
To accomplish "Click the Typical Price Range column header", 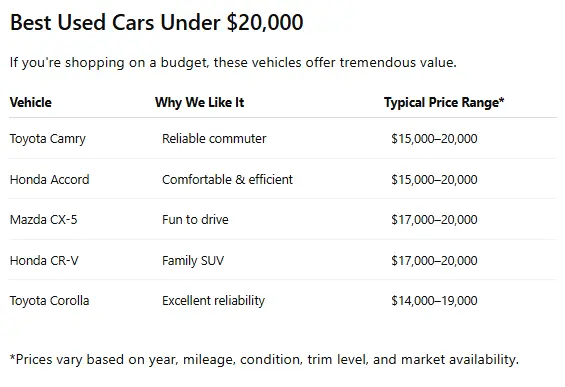I will pyautogui.click(x=444, y=102).
